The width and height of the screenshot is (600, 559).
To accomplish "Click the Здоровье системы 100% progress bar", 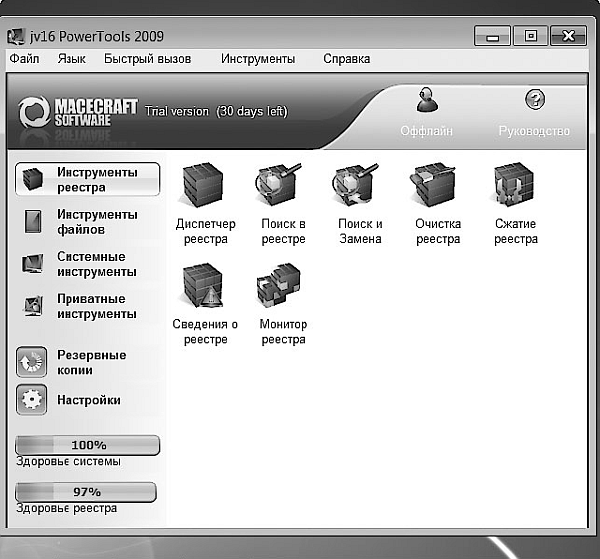I will pyautogui.click(x=88, y=445).
